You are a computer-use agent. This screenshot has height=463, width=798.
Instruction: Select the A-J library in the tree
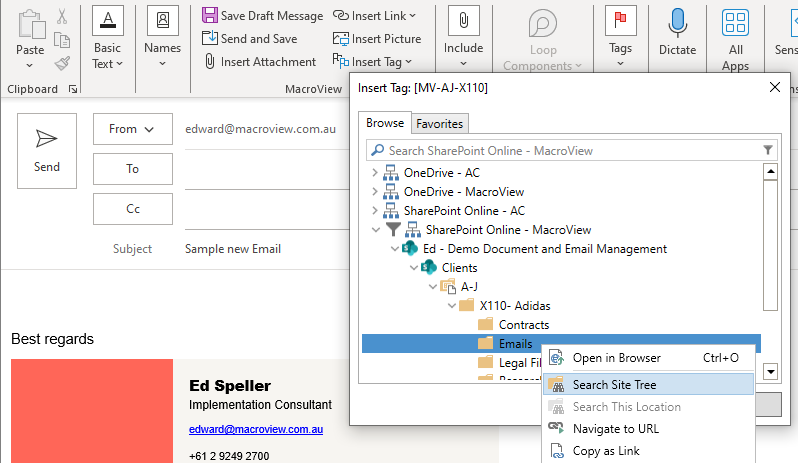pyautogui.click(x=469, y=287)
